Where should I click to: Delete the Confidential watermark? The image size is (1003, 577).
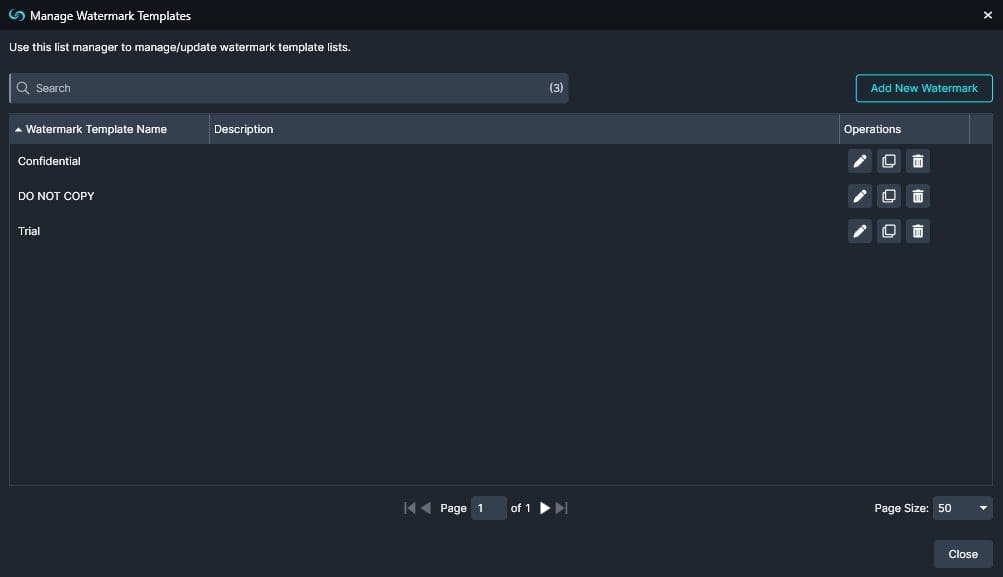click(x=917, y=160)
